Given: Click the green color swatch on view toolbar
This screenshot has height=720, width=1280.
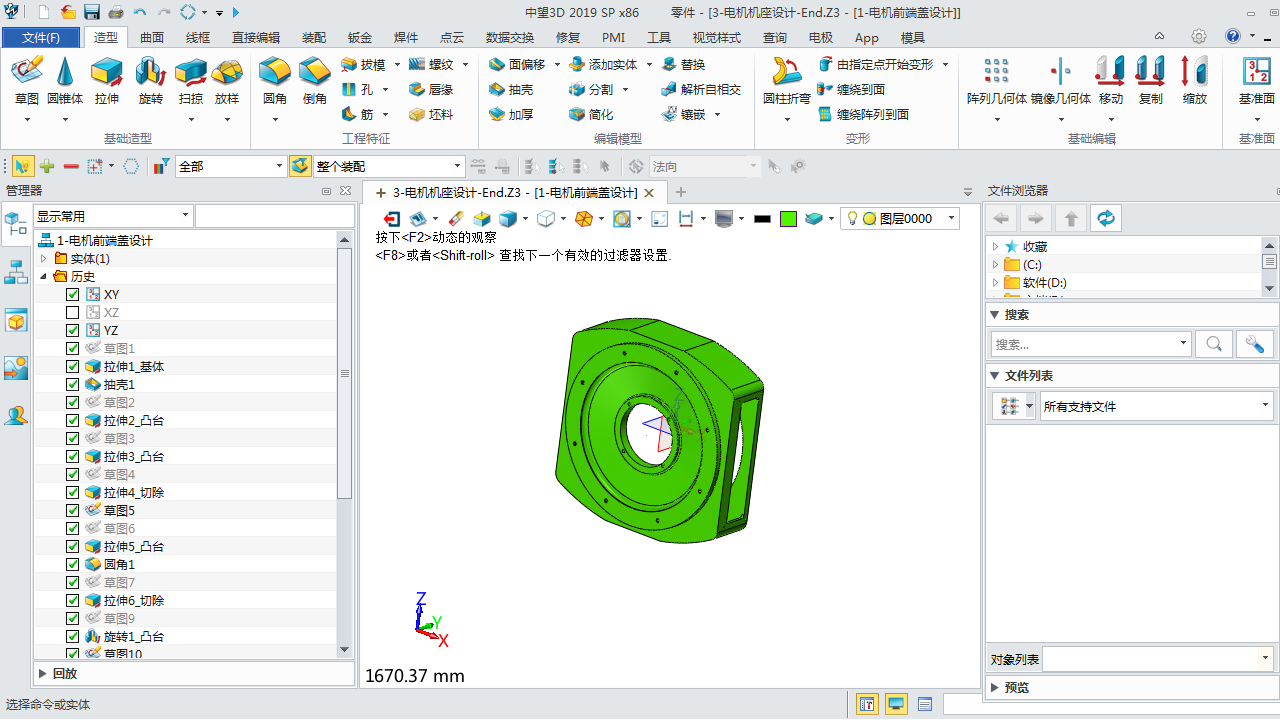Looking at the screenshot, I should pyautogui.click(x=789, y=218).
